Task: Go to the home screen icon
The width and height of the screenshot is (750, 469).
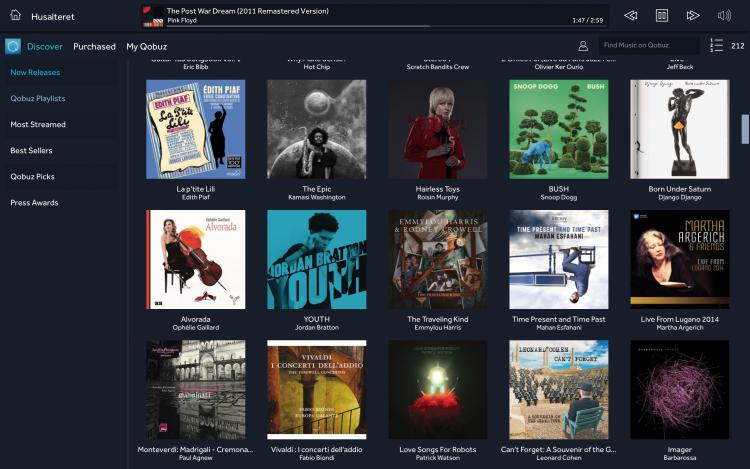Action: coord(15,15)
